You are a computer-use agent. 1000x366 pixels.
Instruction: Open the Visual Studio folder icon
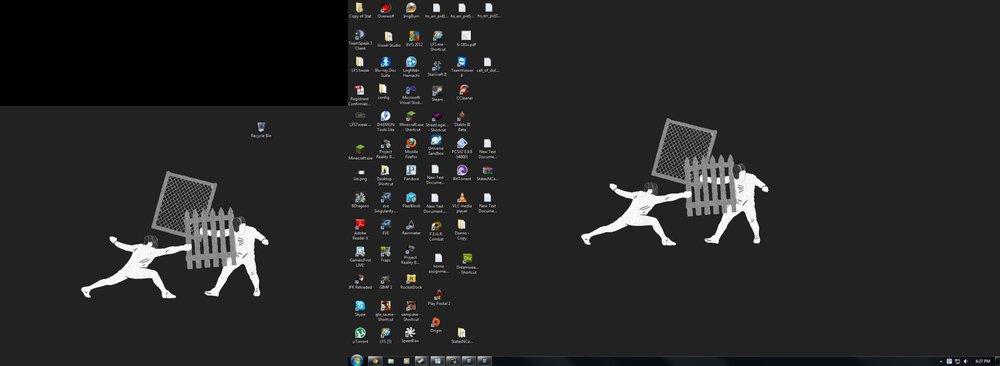point(388,40)
